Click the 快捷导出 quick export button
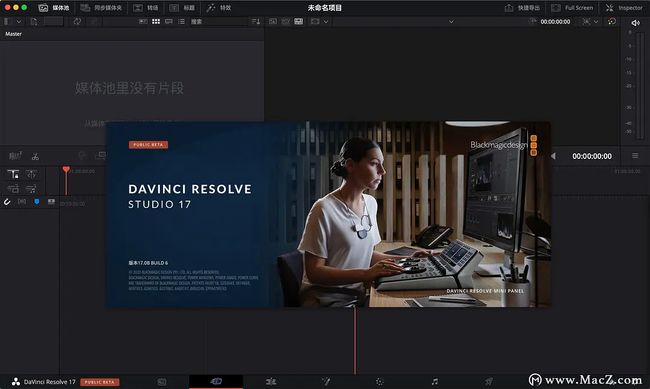This screenshot has height=389, width=650. point(522,8)
